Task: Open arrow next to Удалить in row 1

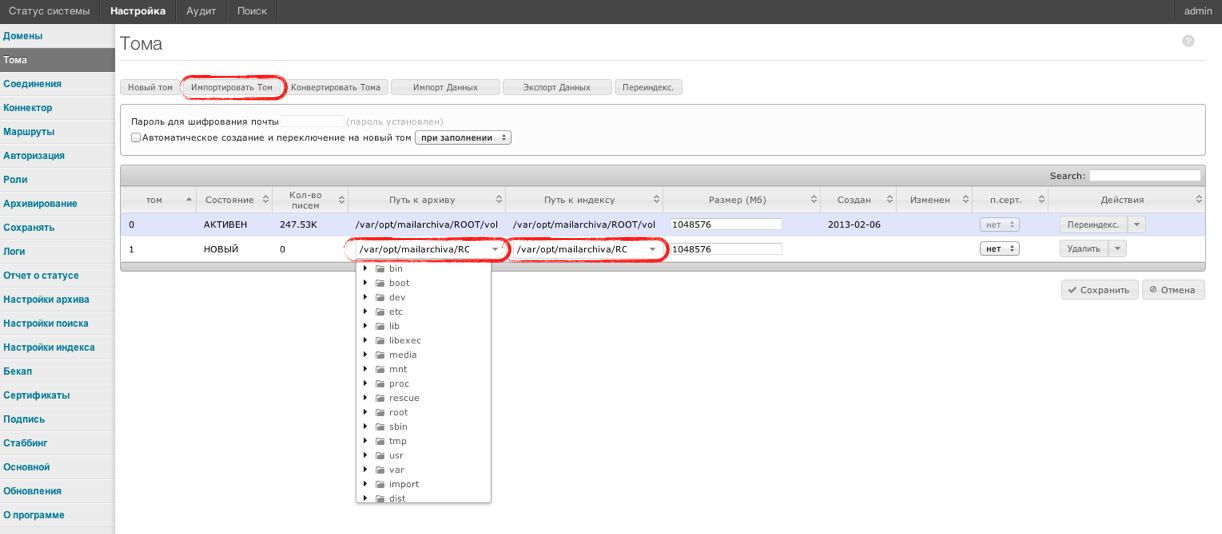Action: [x=1117, y=249]
